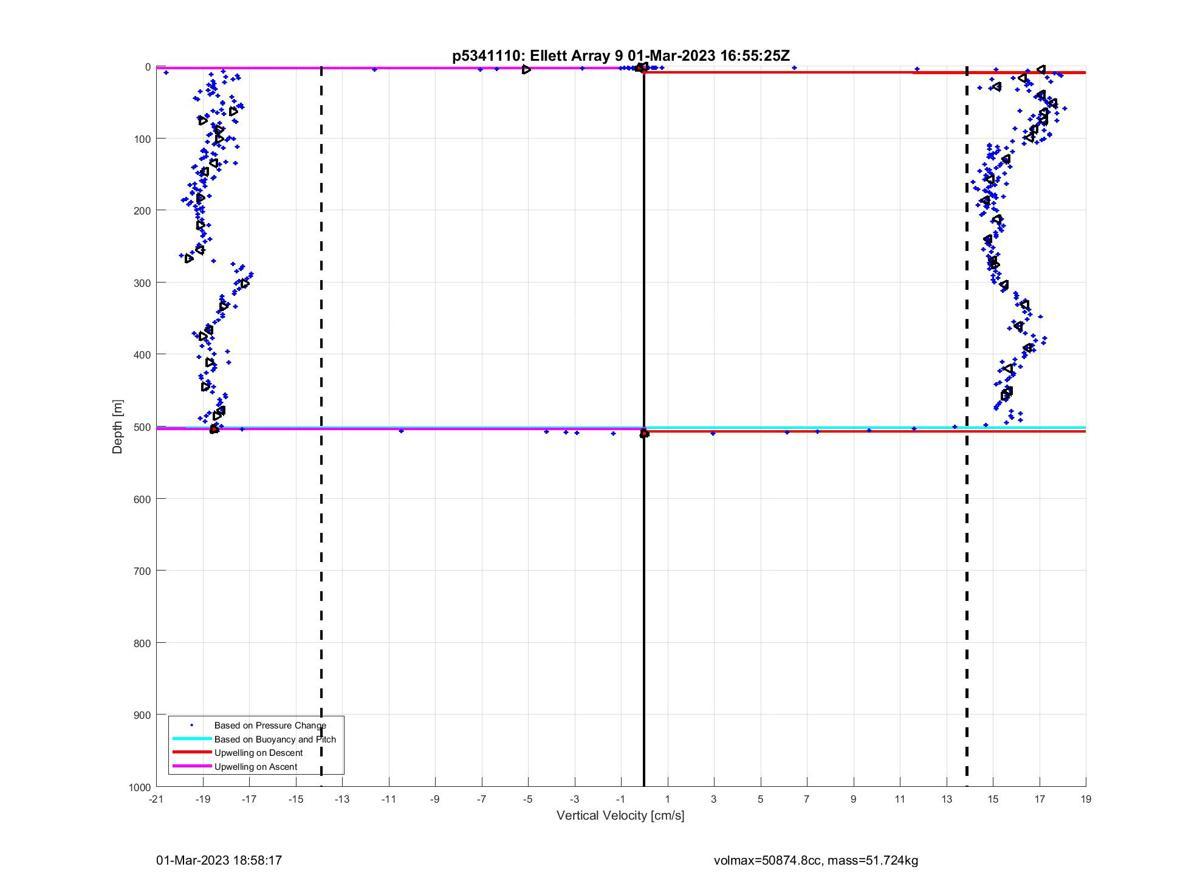Click the depth tick label '900'
Image resolution: width=1200 pixels, height=885 pixels.
click(142, 715)
